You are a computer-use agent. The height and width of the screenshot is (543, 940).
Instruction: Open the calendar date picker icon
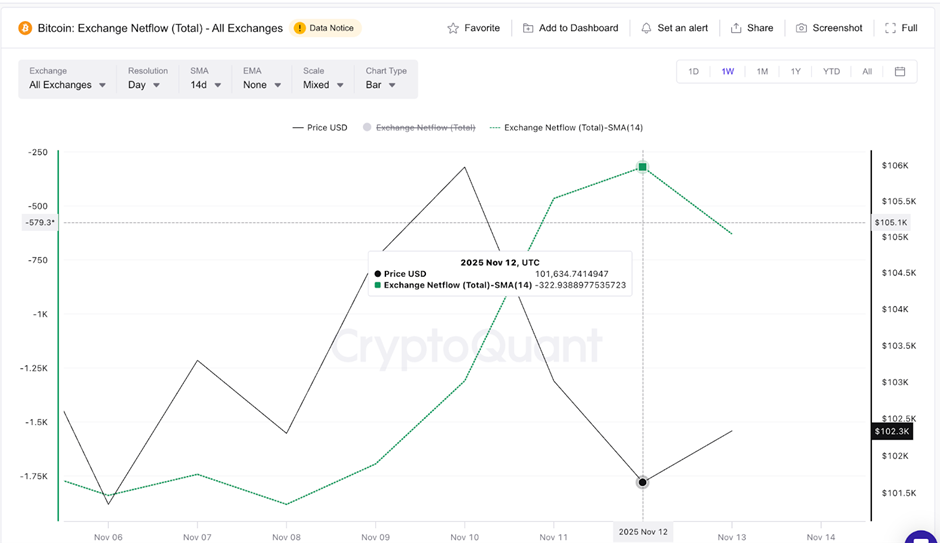tap(900, 71)
